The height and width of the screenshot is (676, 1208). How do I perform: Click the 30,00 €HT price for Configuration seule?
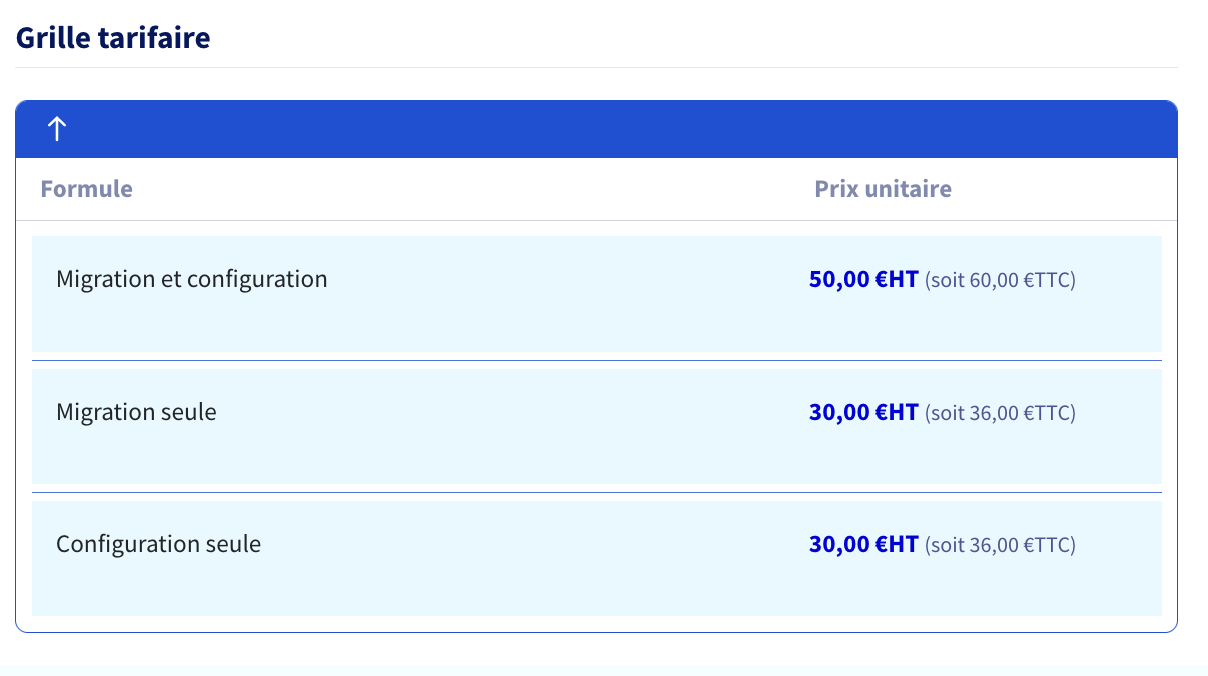click(x=863, y=544)
